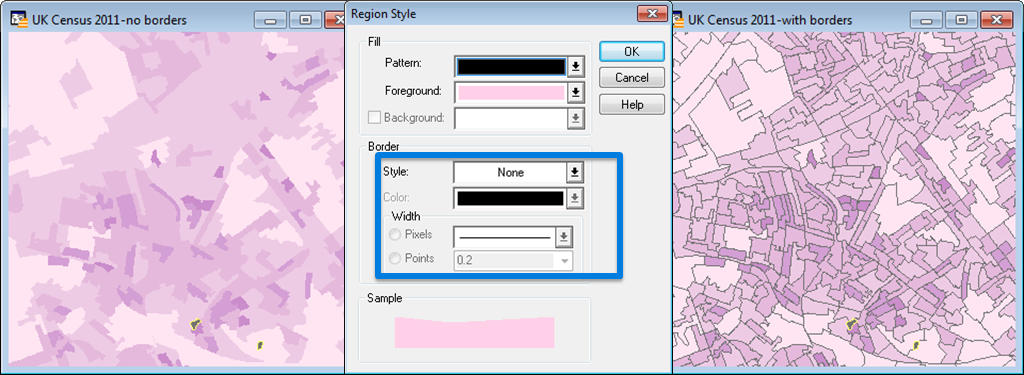Click the Cancel button
Screen dimensions: 1024x375
click(632, 78)
